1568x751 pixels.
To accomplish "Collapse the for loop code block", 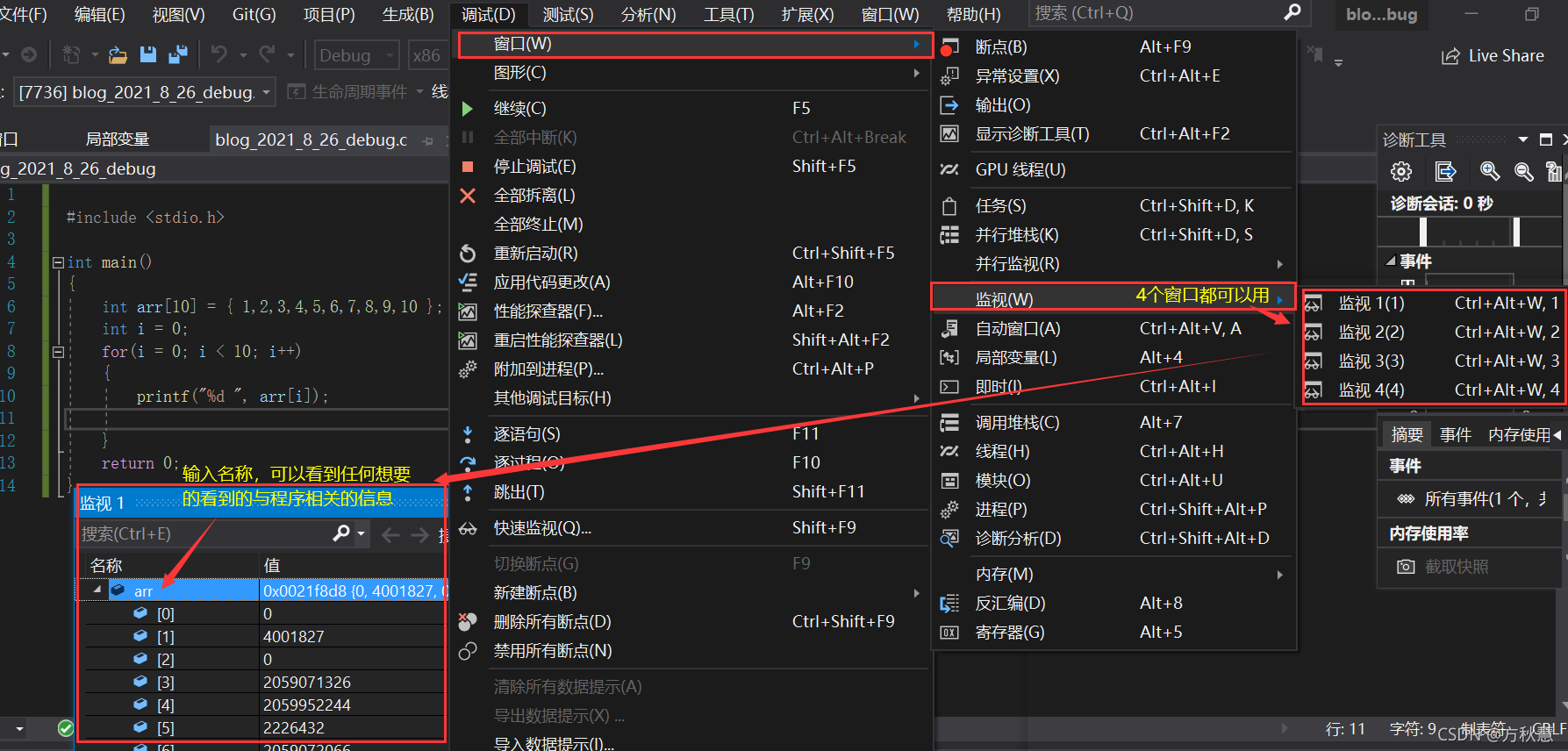I will point(58,352).
